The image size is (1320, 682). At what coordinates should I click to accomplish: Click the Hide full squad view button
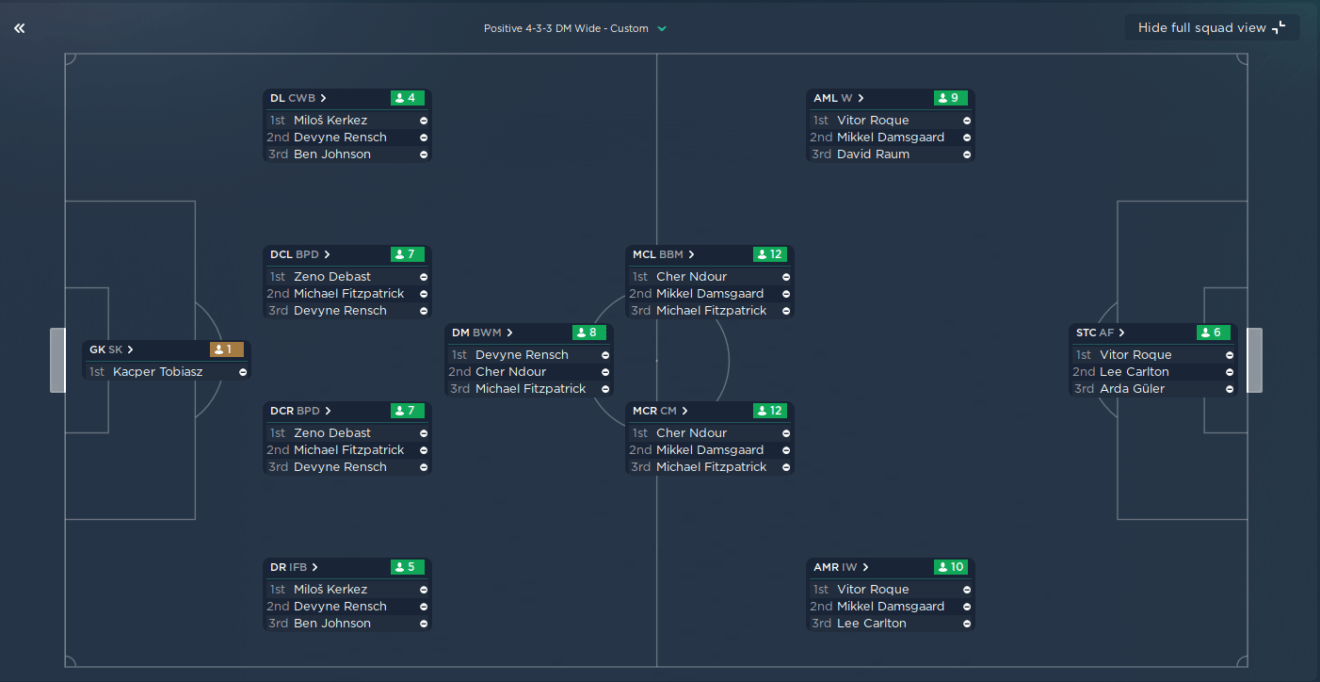[1212, 27]
